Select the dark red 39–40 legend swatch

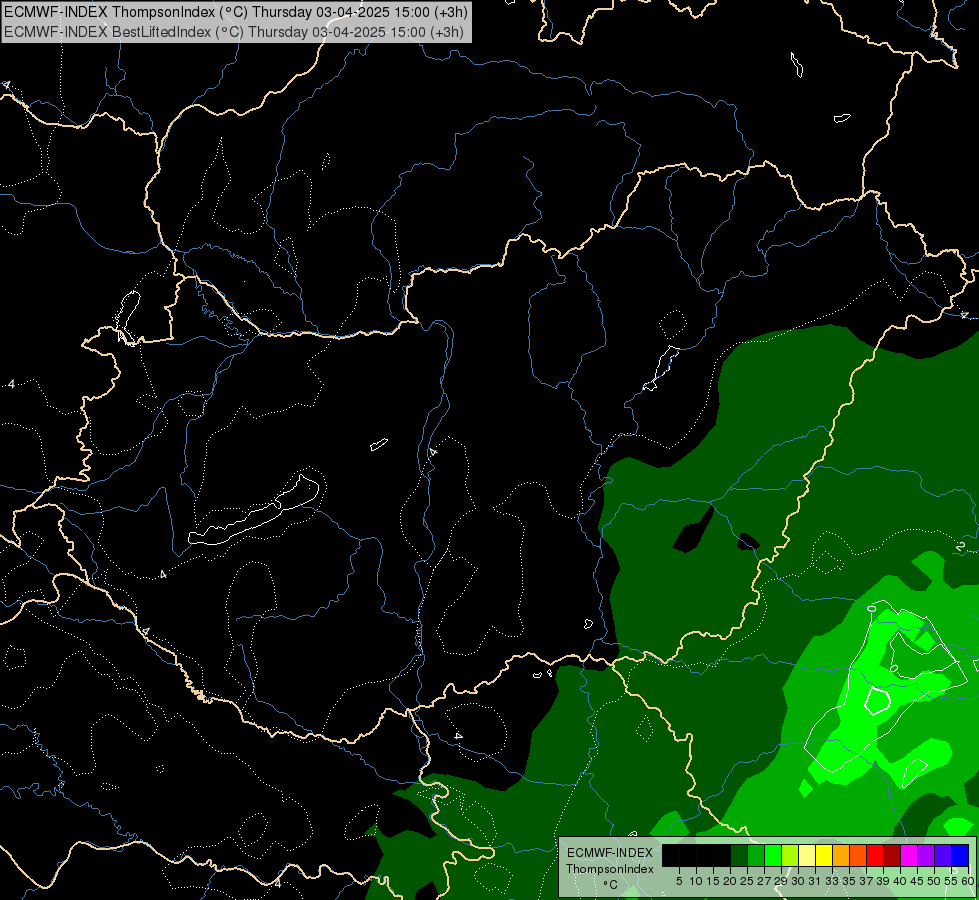[x=892, y=855]
